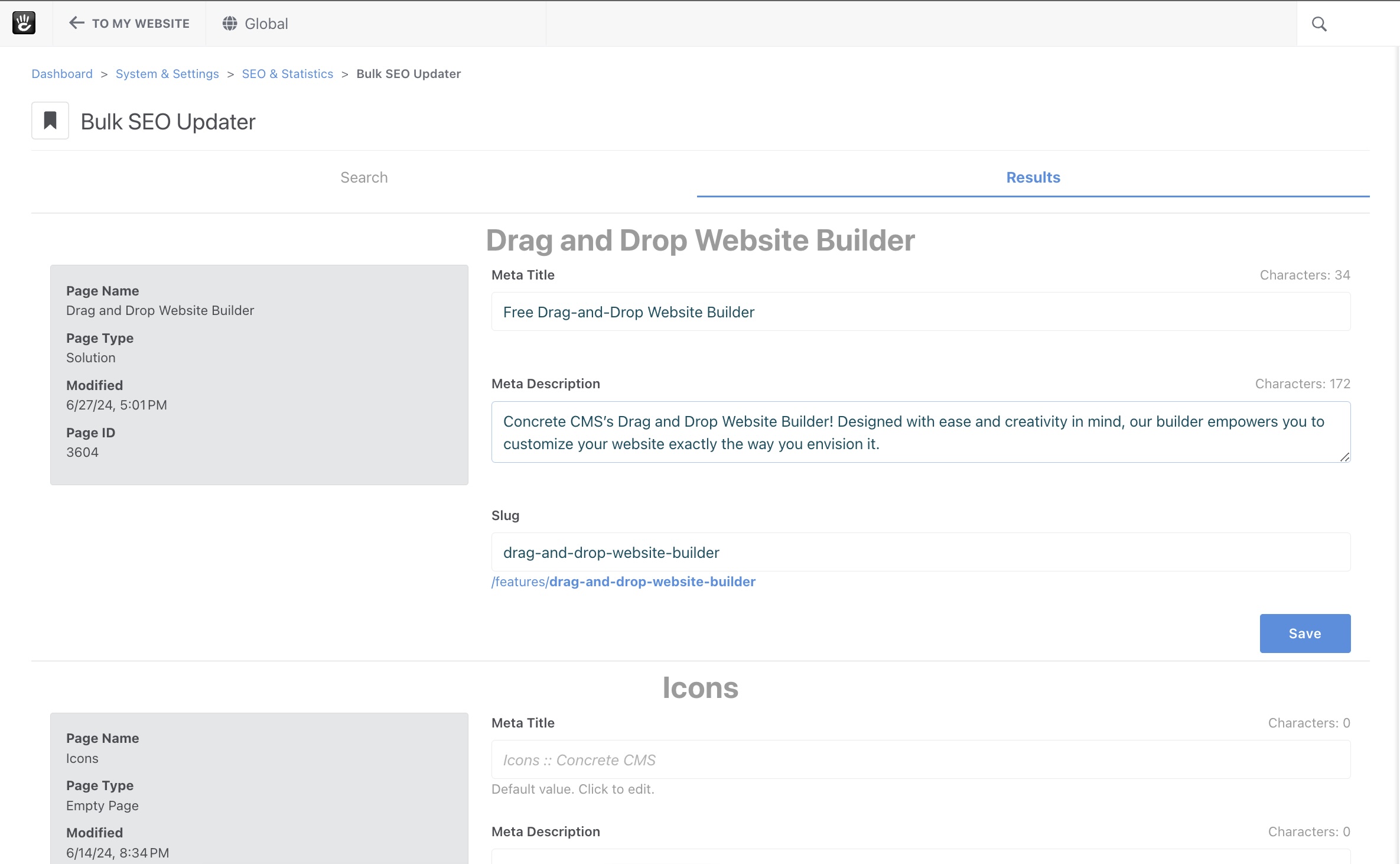Select the Slug input for drag-and-drop-website-builder
1400x864 pixels.
coord(920,552)
